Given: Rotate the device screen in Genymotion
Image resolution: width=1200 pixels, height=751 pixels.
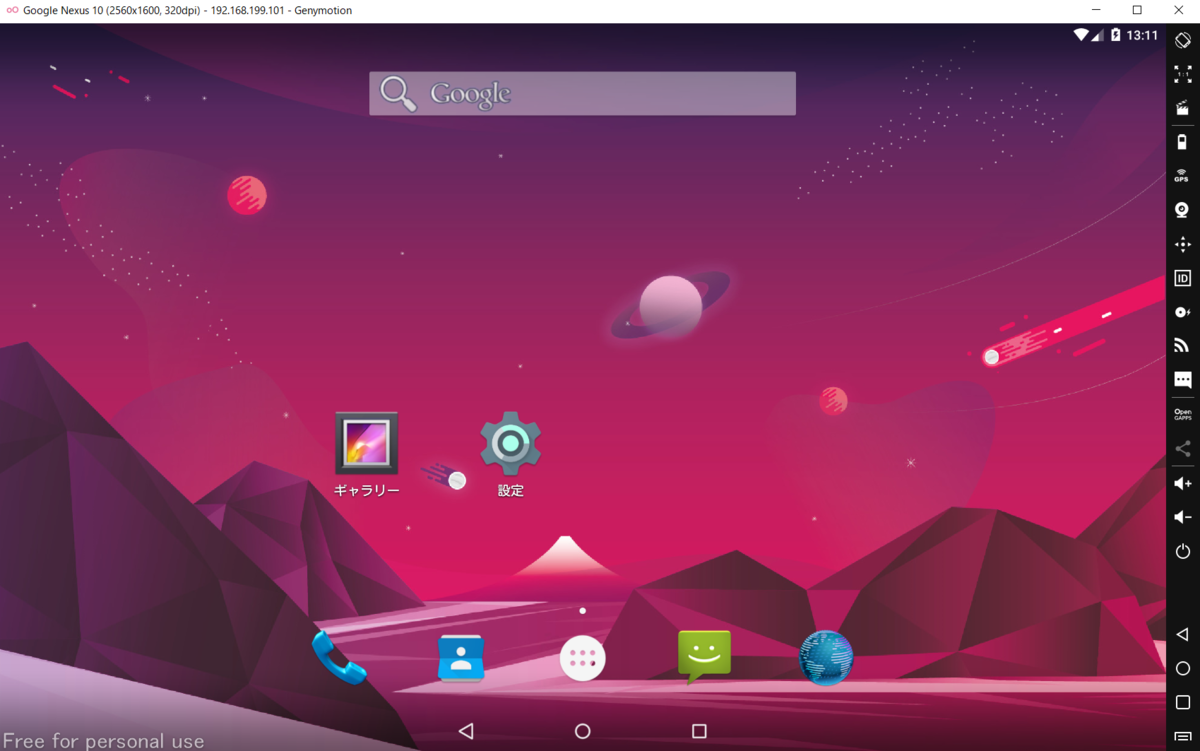Looking at the screenshot, I should 1183,41.
